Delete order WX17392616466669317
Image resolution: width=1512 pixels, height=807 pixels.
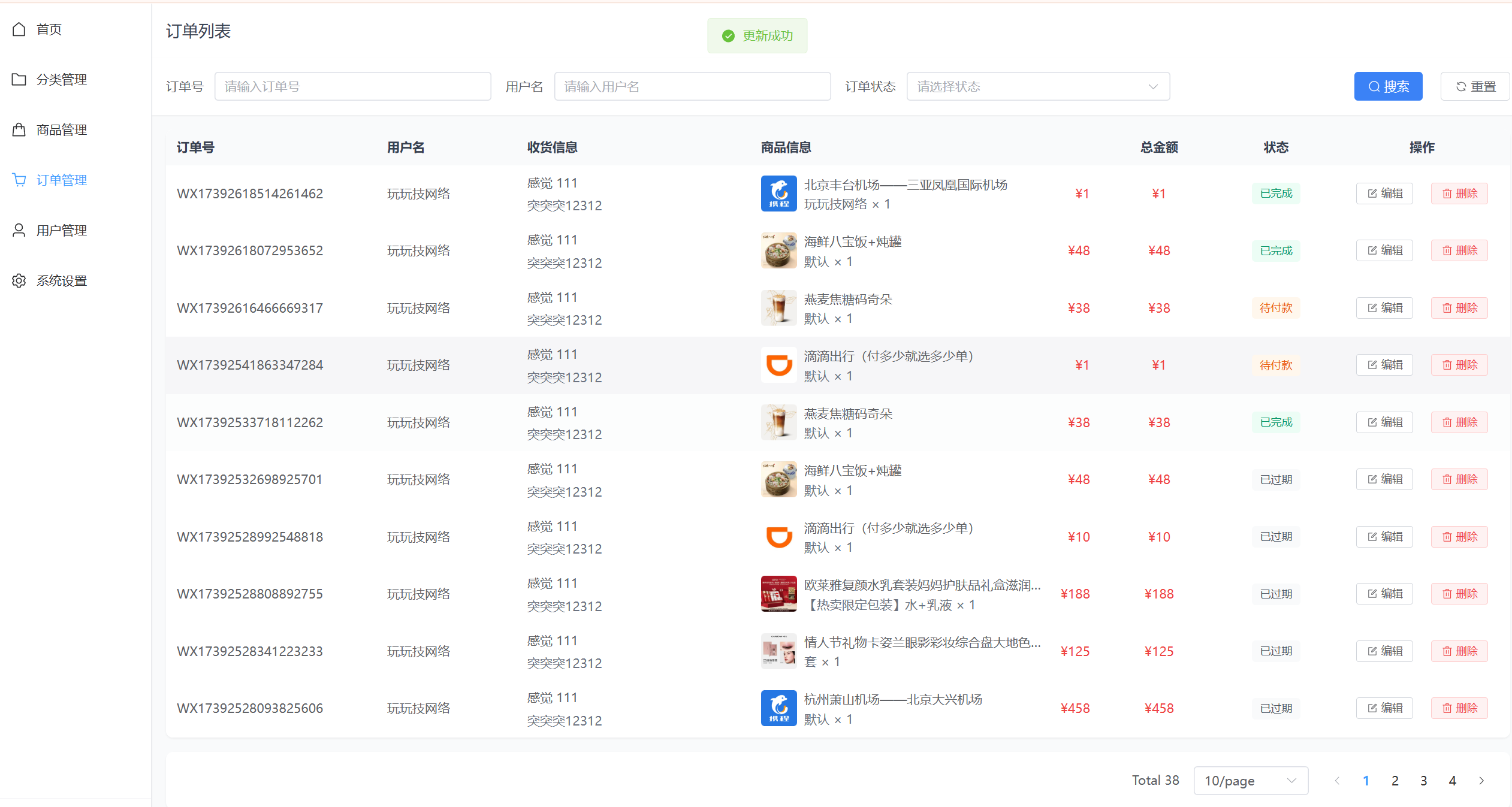coord(1459,308)
